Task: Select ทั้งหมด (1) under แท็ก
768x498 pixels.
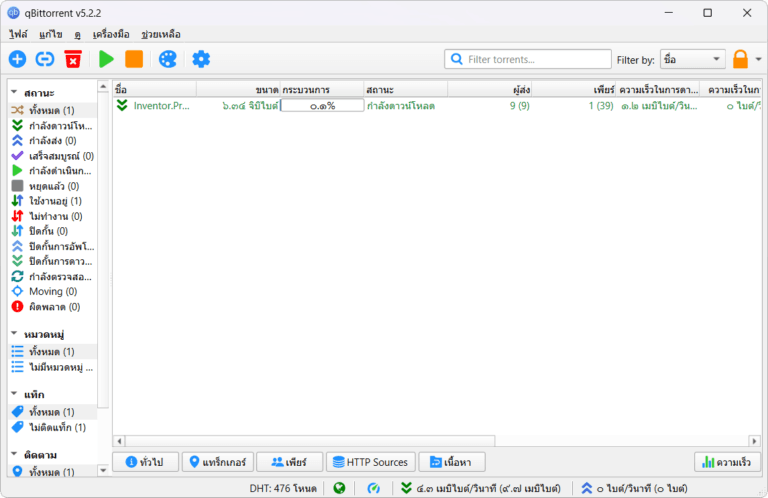Action: (52, 412)
